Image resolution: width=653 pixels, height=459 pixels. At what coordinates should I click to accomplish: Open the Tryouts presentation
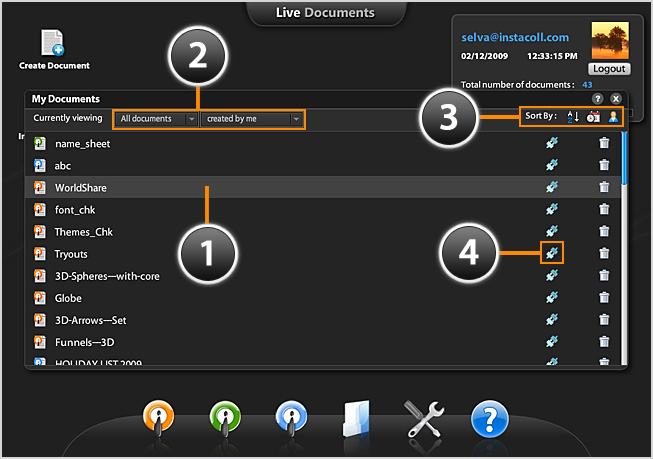[71, 254]
